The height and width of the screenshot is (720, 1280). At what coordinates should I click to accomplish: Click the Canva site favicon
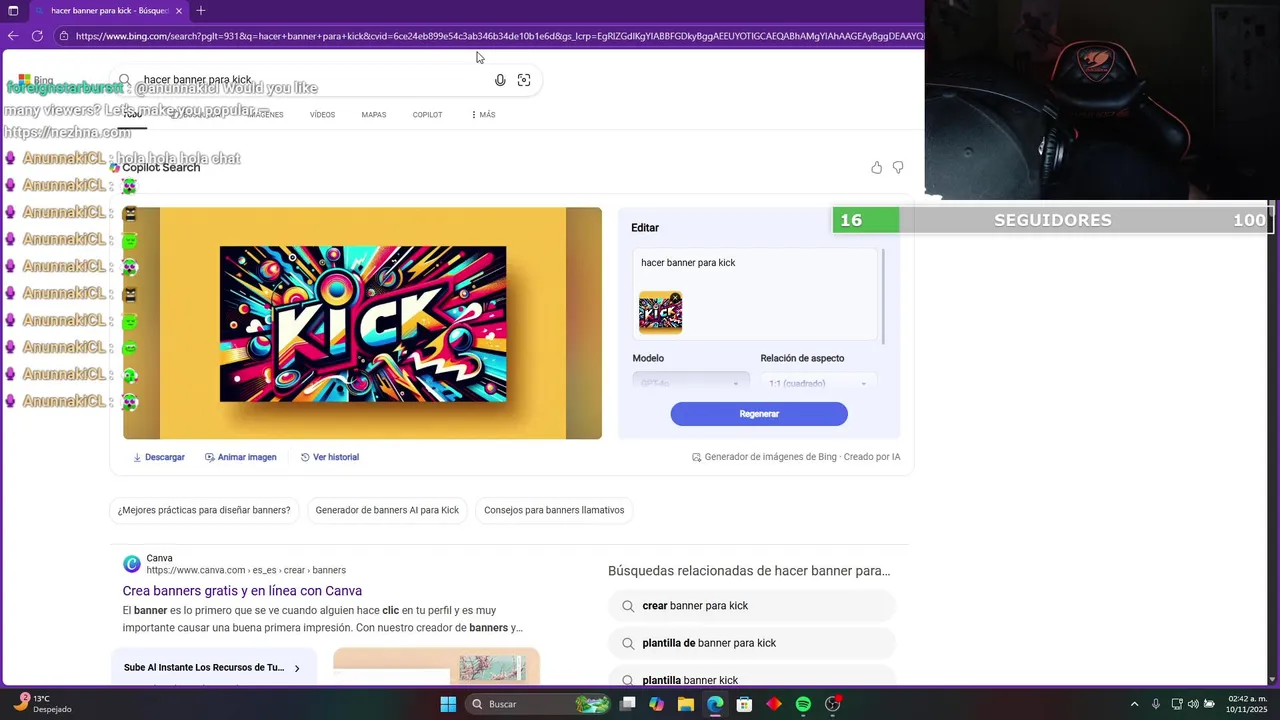coord(132,564)
